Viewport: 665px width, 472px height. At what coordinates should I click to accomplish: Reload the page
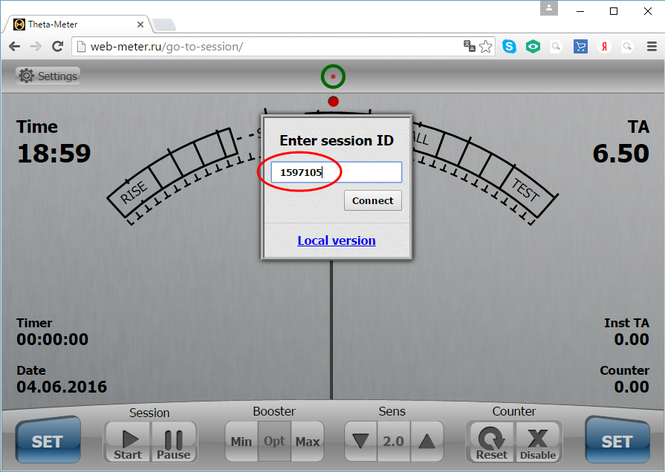(x=58, y=46)
